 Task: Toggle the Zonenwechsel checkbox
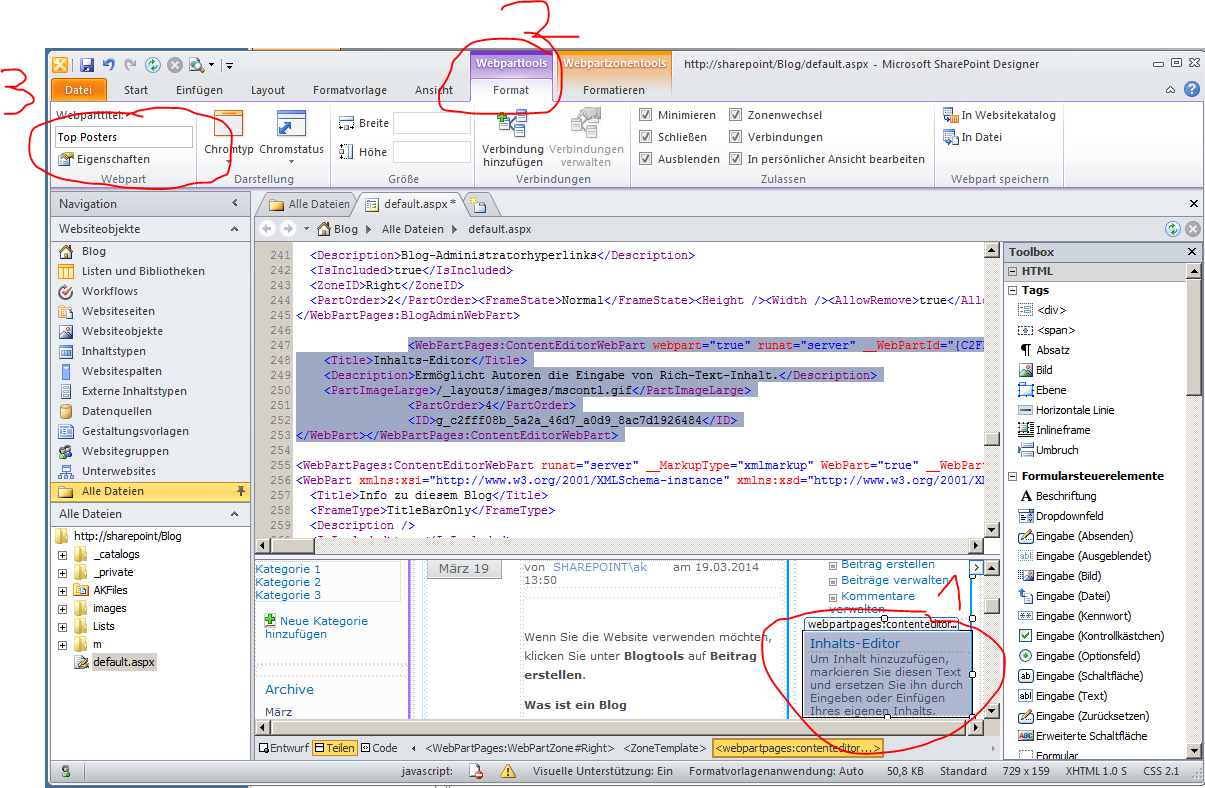[x=735, y=115]
